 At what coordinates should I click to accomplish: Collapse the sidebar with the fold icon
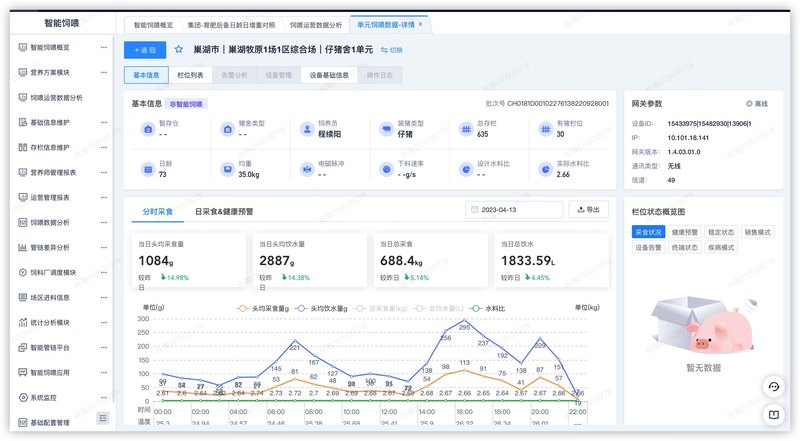(103, 419)
